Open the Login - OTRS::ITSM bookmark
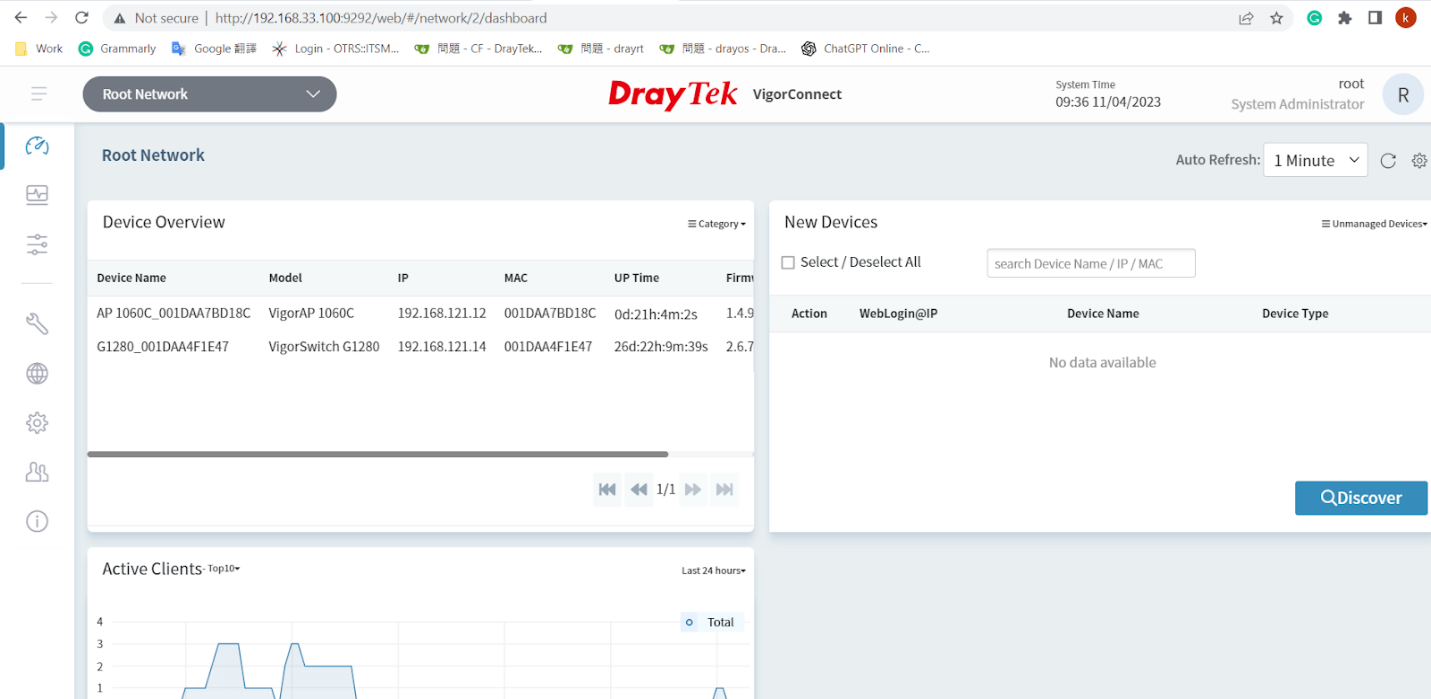This screenshot has height=699, width=1431. 336,48
